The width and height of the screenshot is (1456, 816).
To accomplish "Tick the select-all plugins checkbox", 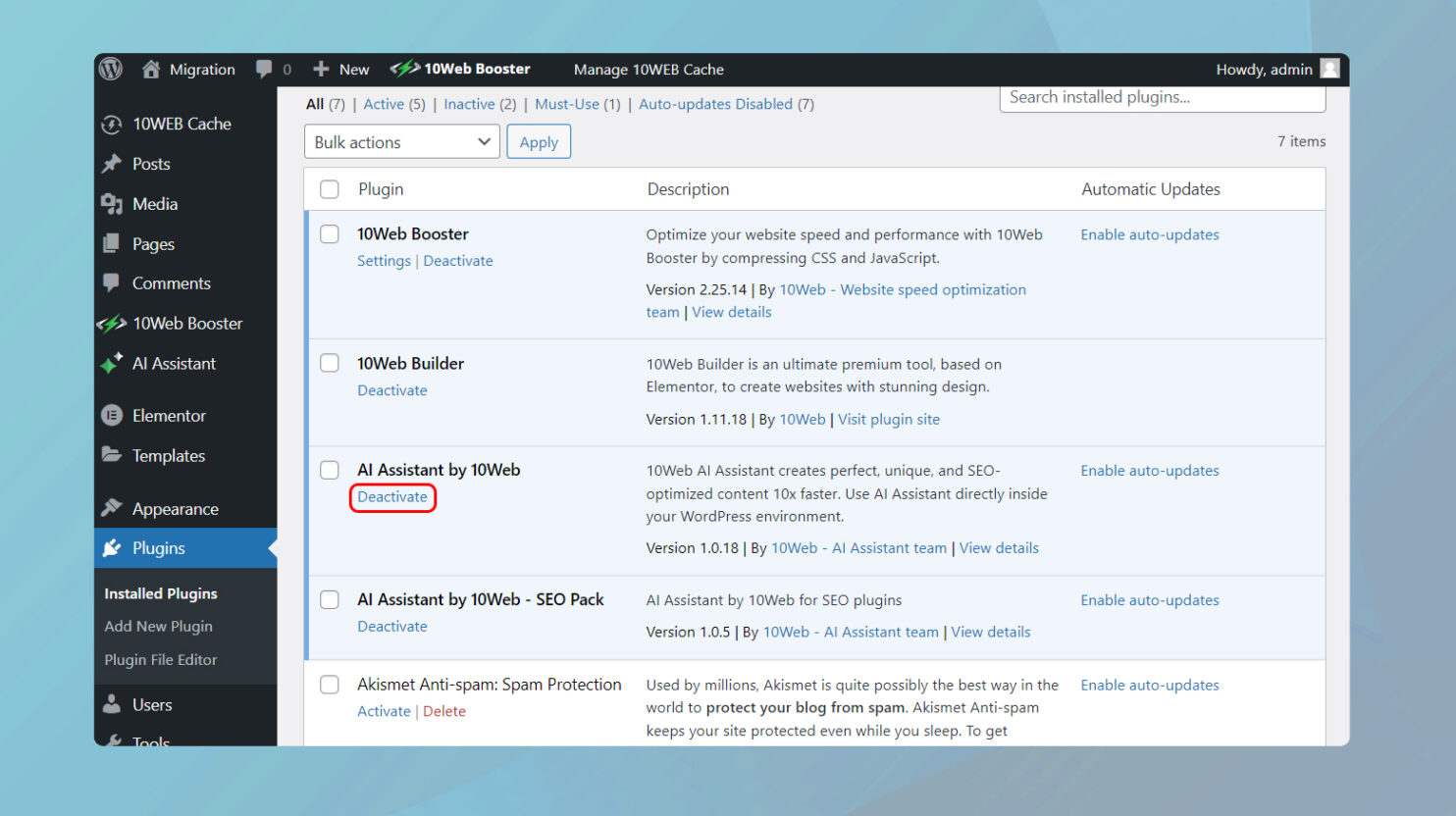I will coord(330,189).
